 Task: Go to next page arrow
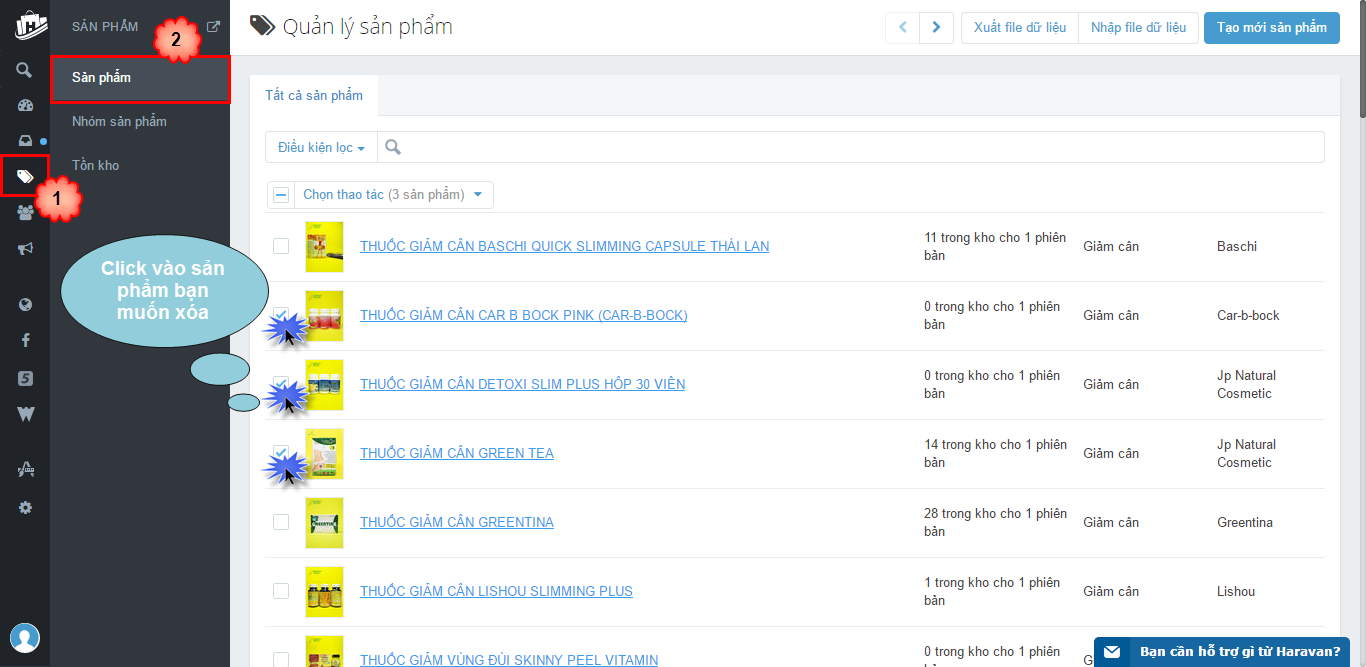point(936,27)
